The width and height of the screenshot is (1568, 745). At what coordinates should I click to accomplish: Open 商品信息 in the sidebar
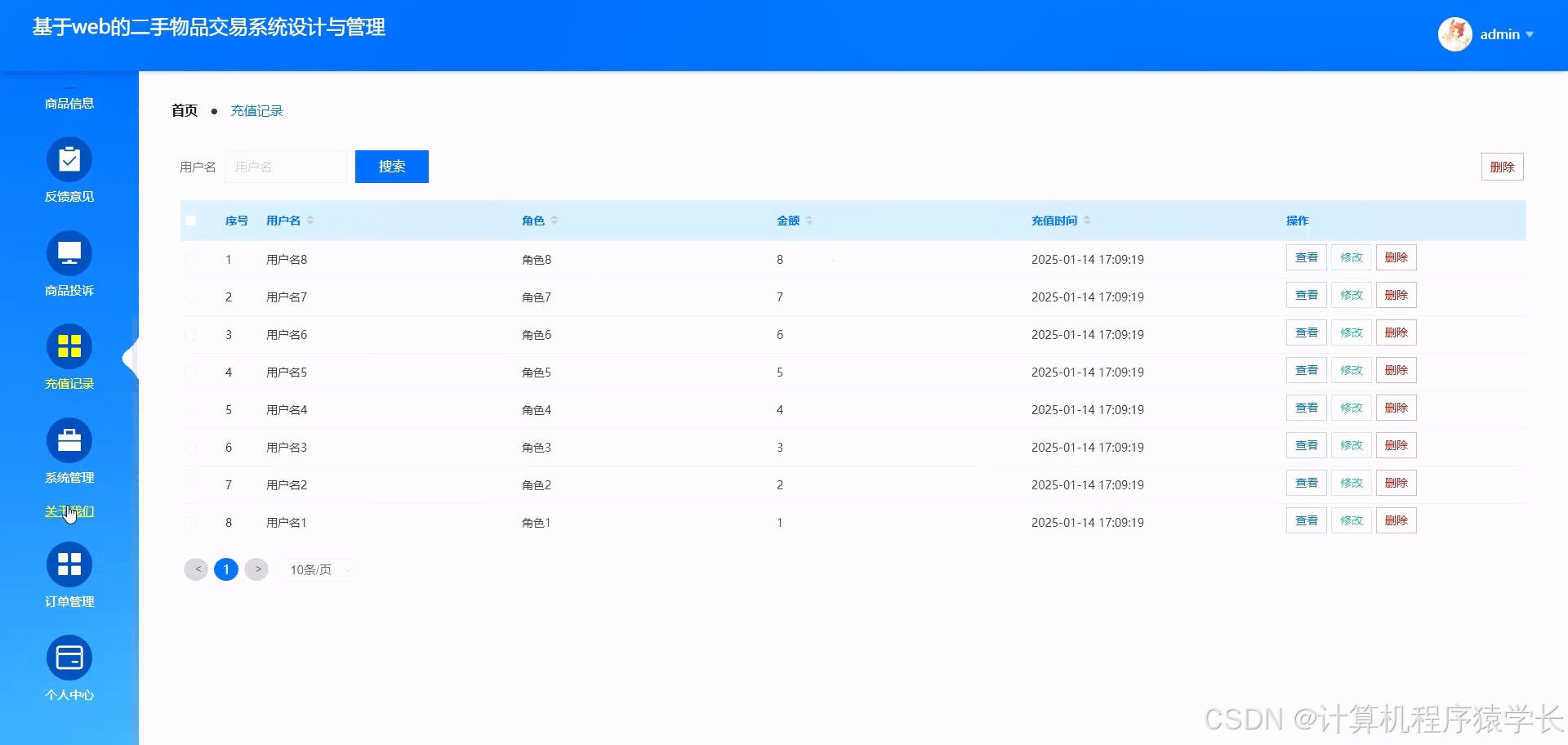click(x=69, y=103)
